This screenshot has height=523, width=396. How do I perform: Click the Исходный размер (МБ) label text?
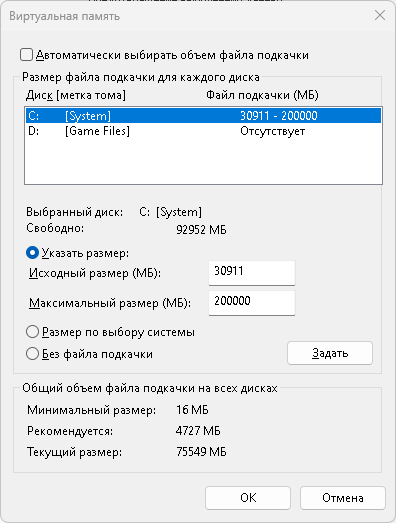click(95, 273)
